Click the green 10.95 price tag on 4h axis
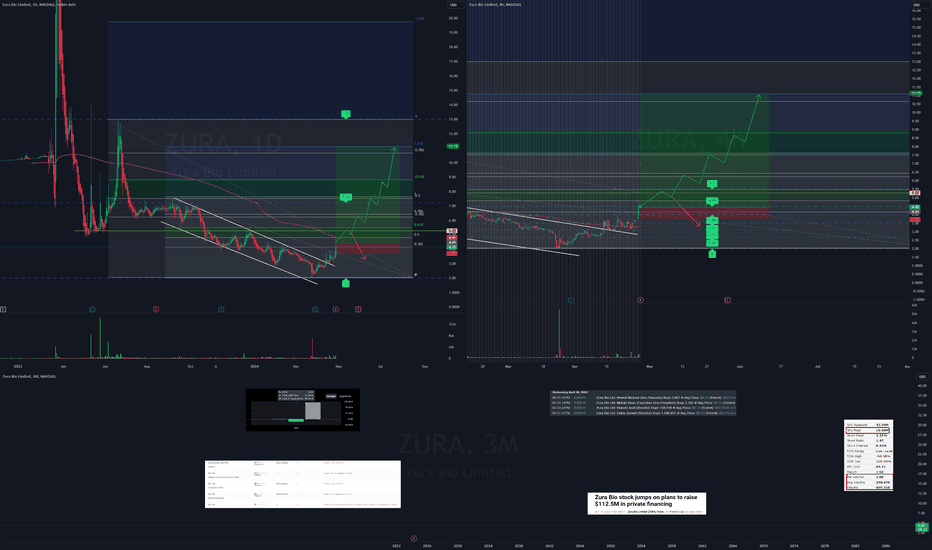Image resolution: width=932 pixels, height=550 pixels. 916,93
